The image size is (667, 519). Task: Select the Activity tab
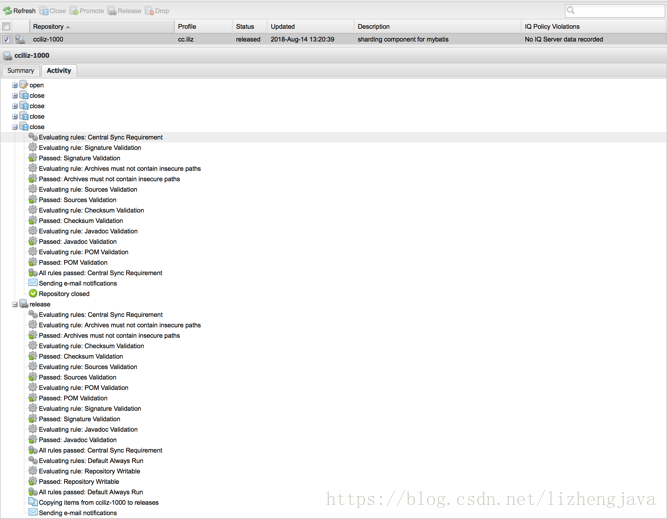(59, 71)
